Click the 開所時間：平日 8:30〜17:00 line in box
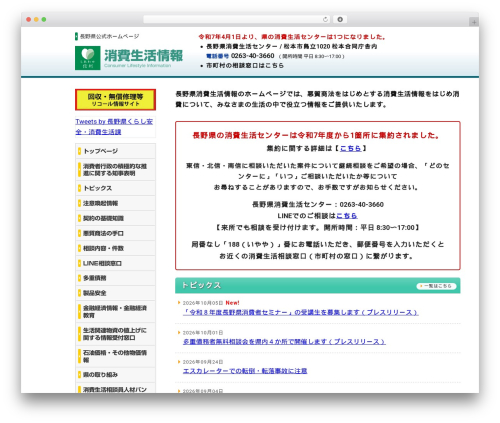 pyautogui.click(x=318, y=227)
